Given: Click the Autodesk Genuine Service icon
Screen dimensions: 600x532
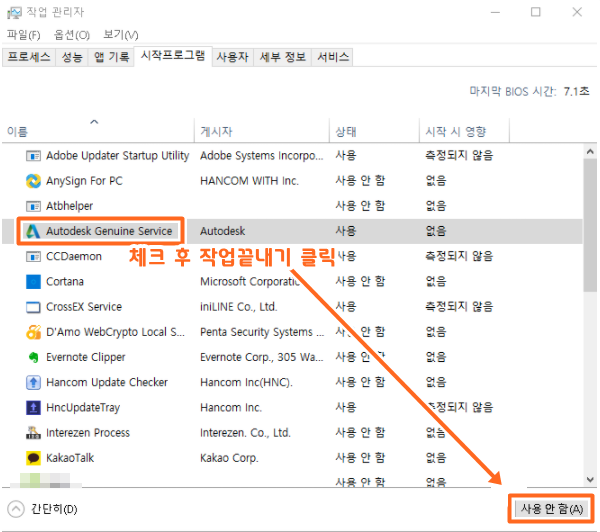Looking at the screenshot, I should click(x=33, y=231).
